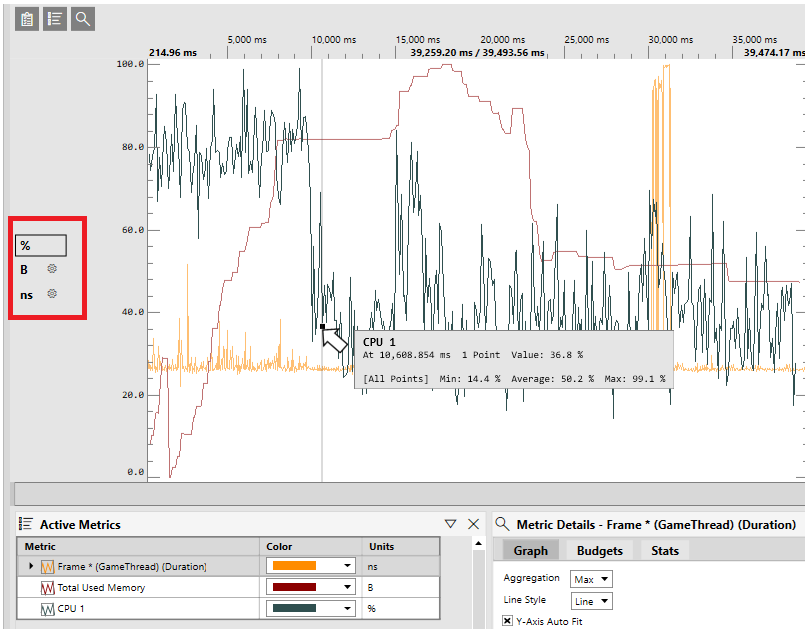Switch to the Graph tab
Image resolution: width=809 pixels, height=638 pixels.
(530, 550)
